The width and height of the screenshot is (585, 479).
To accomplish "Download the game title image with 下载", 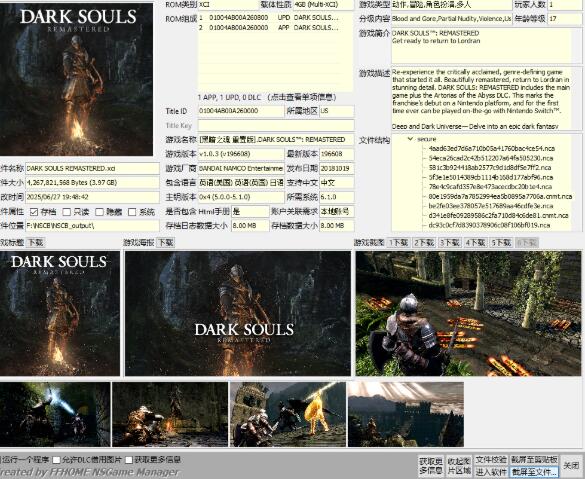I will (35, 242).
